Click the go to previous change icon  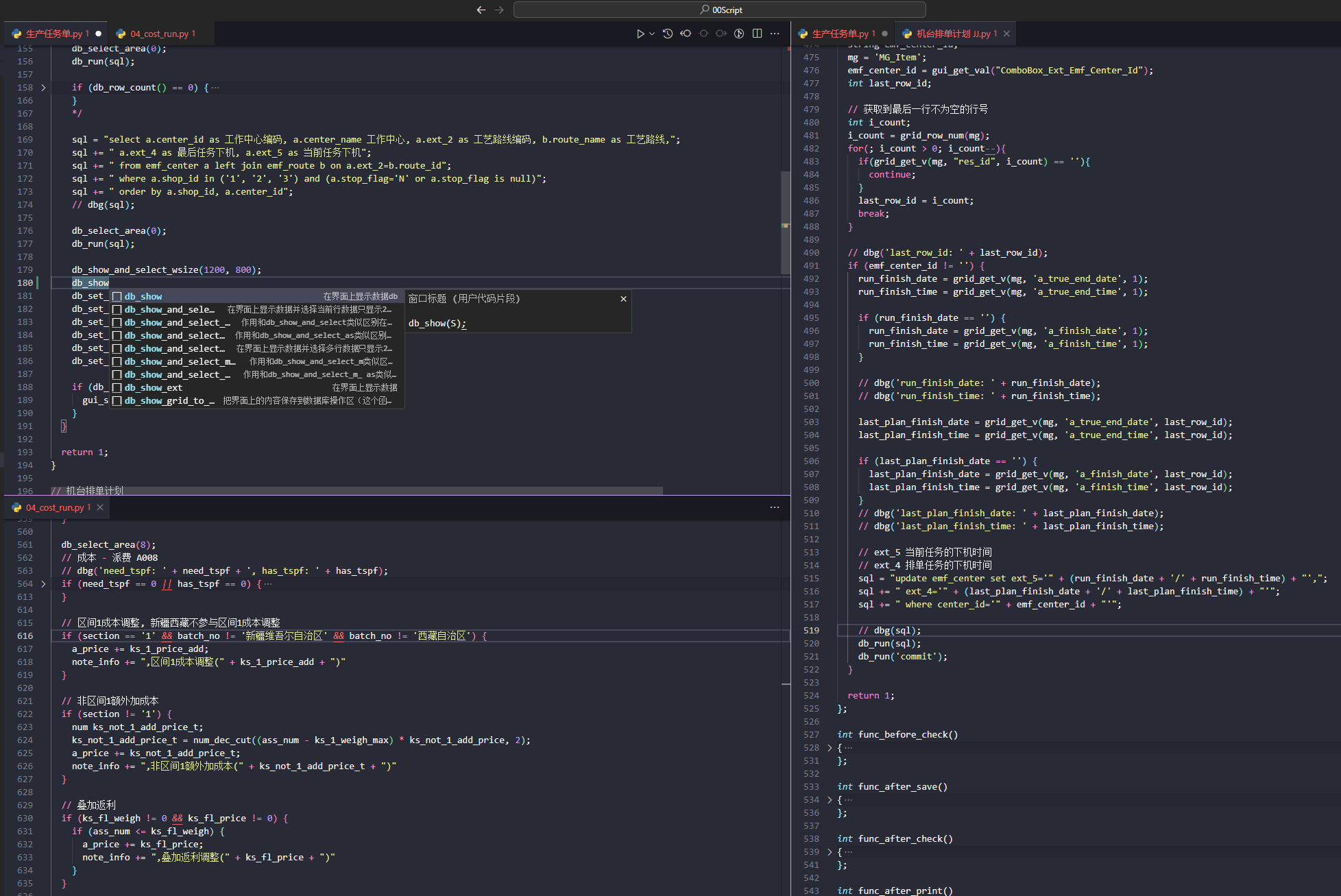pyautogui.click(x=686, y=34)
